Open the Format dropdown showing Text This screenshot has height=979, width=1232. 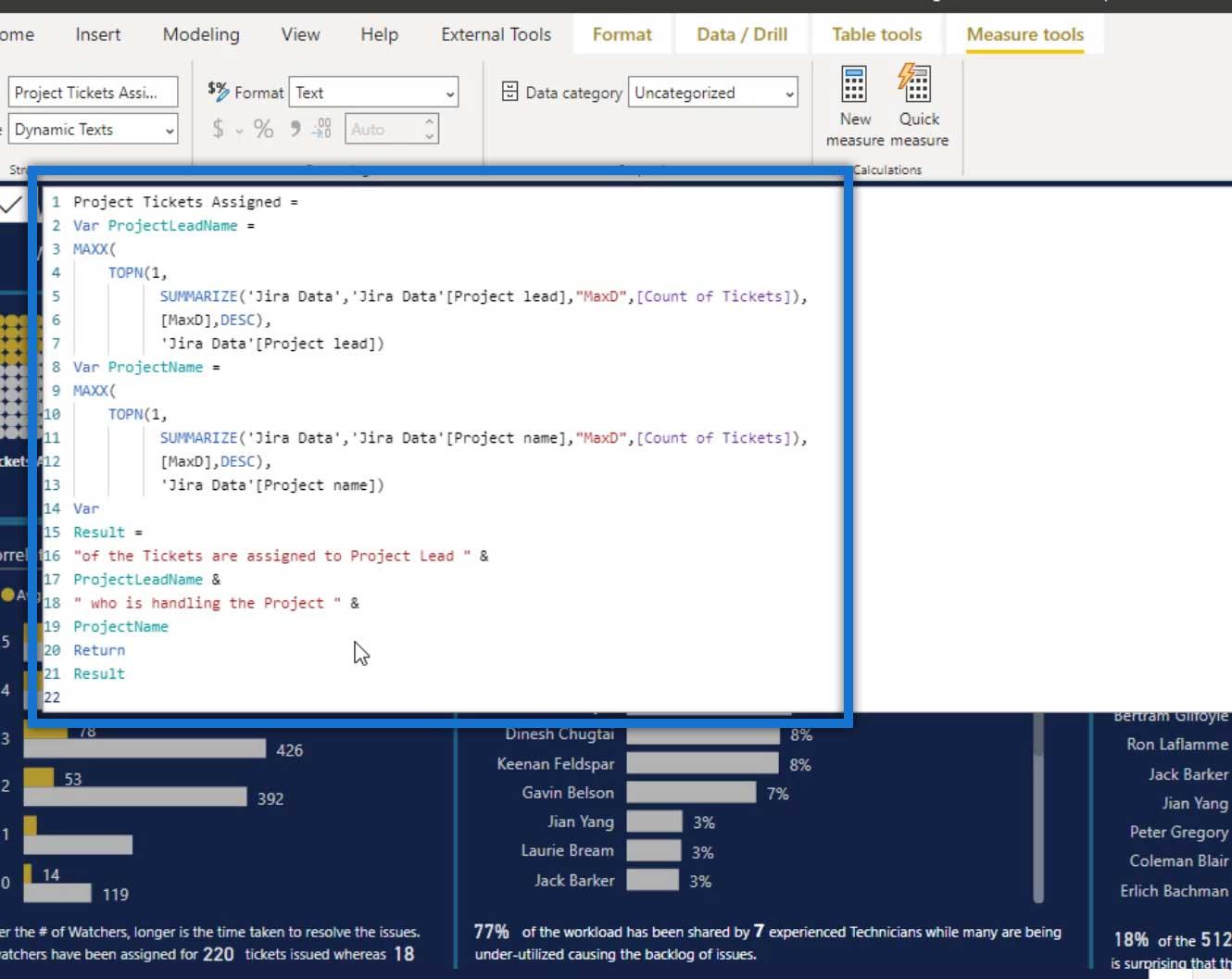point(373,93)
